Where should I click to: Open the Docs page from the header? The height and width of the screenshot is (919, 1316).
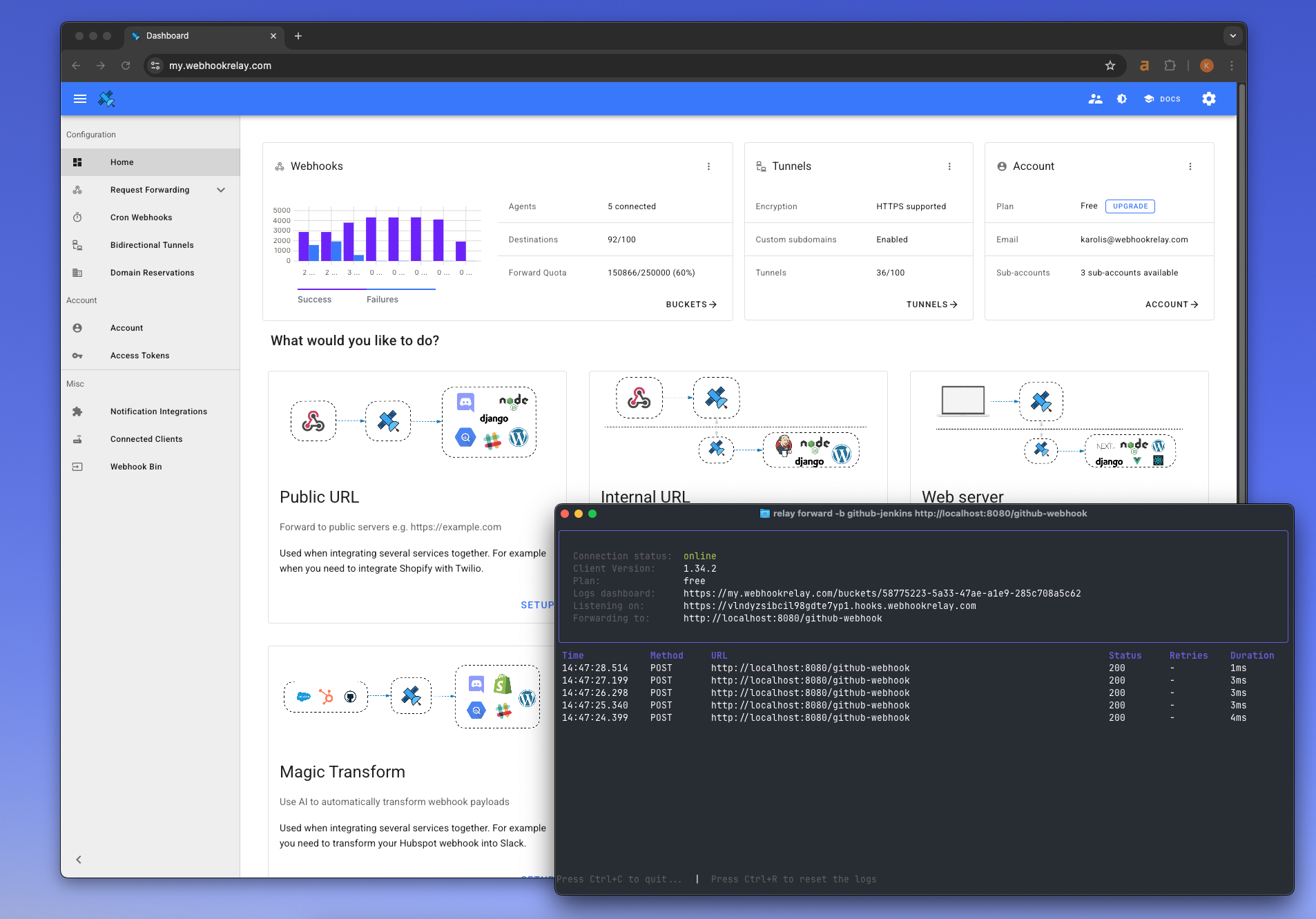(1161, 99)
